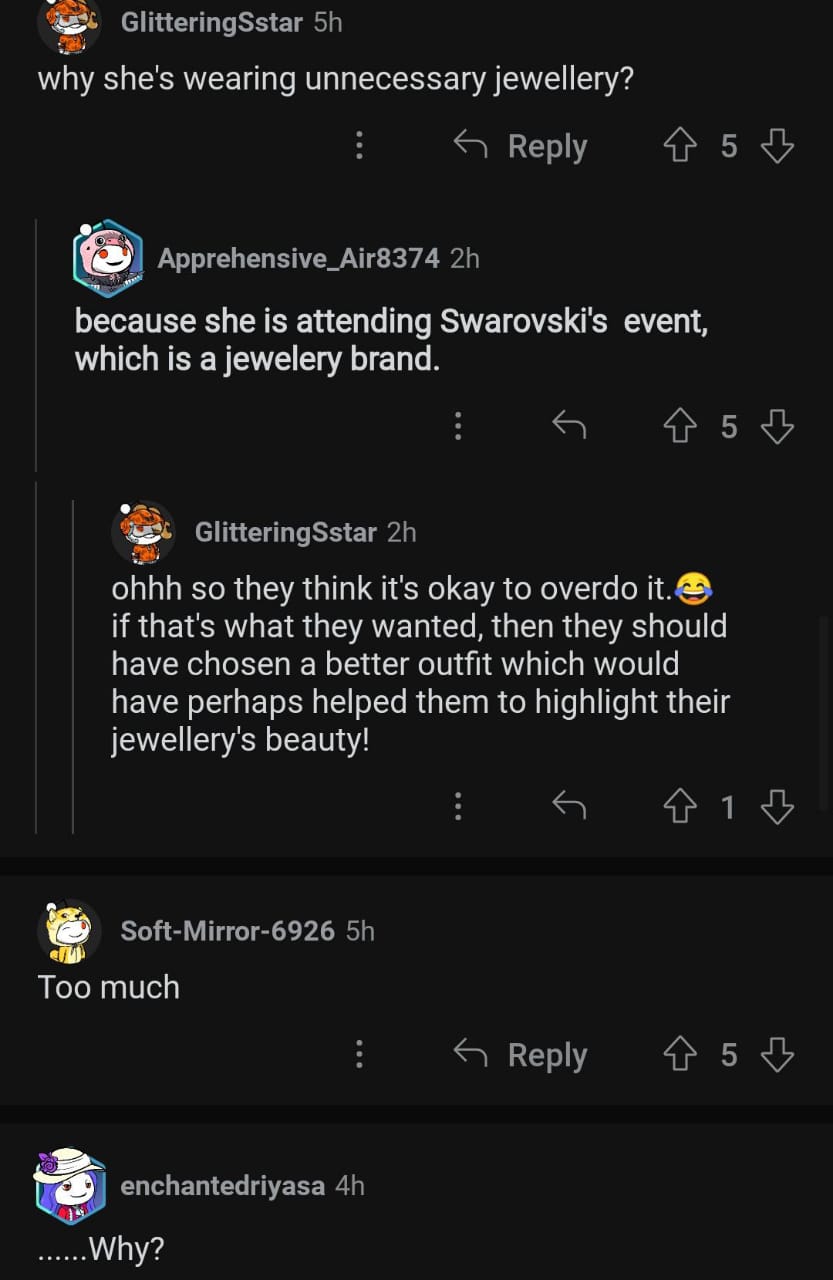The image size is (833, 1280).
Task: Open three-dot menu on Swarovski comment
Action: pos(458,427)
